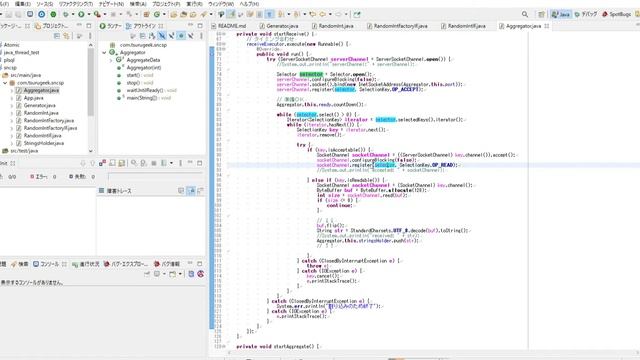Select main(String[]) in the Outline
Viewport: 640px width, 360px height.
pyautogui.click(x=148, y=98)
